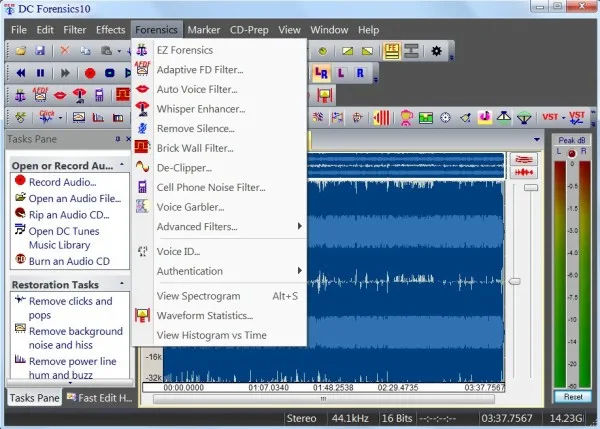This screenshot has height=429, width=600.
Task: Open Voice ID from the menu
Action: pyautogui.click(x=219, y=251)
